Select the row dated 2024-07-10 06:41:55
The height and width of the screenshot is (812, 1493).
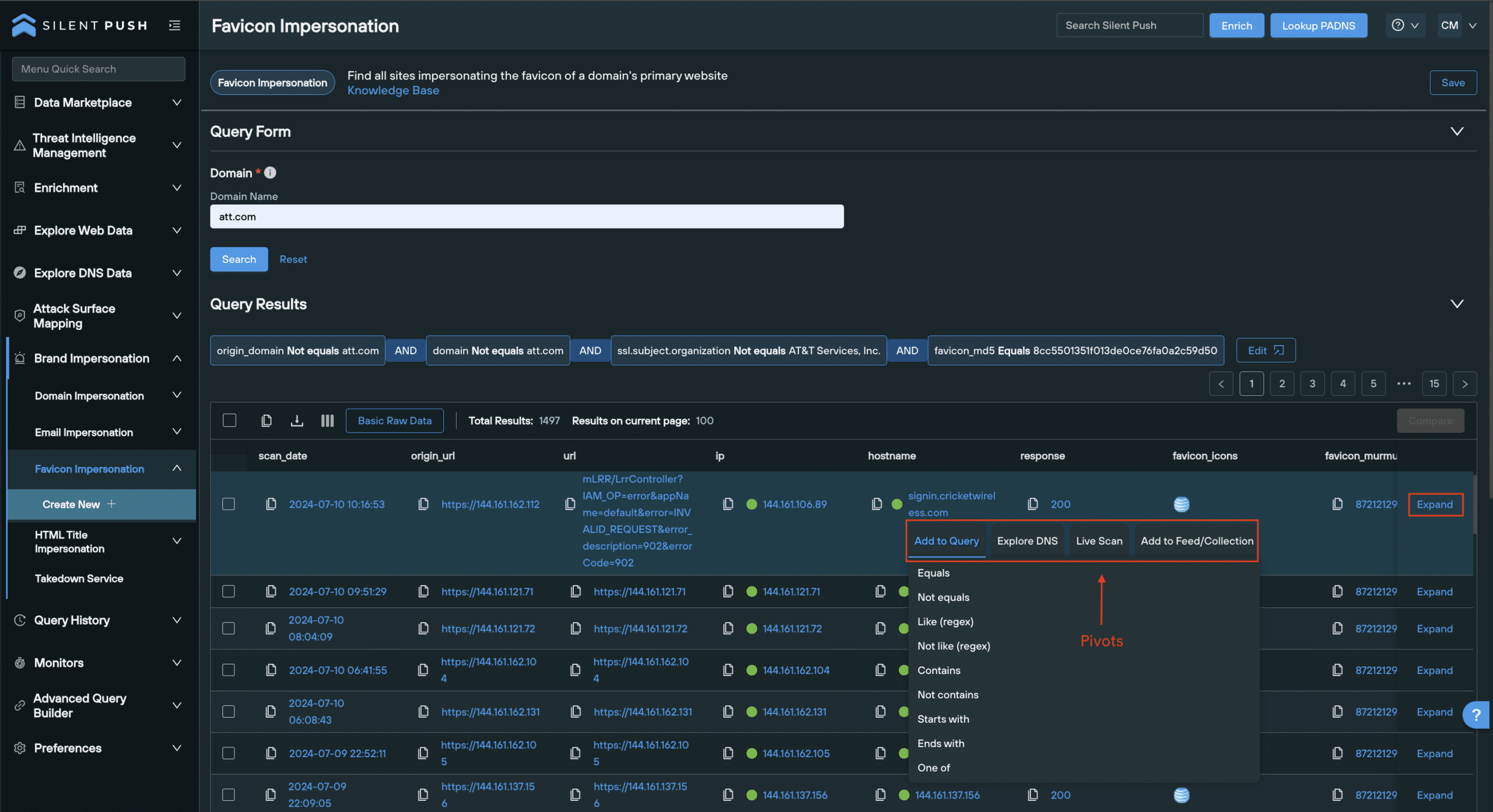[229, 670]
